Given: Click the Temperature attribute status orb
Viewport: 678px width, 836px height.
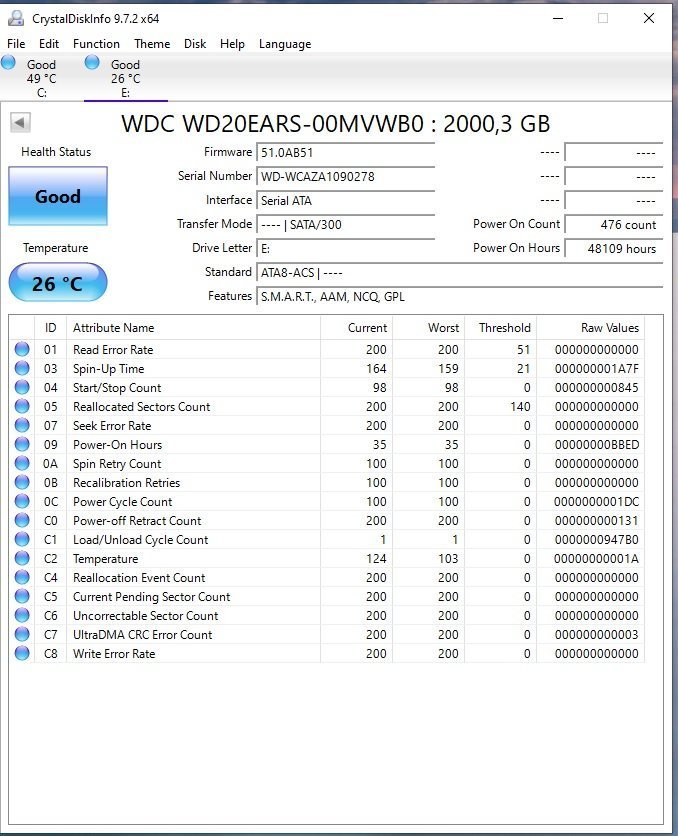Looking at the screenshot, I should point(22,559).
